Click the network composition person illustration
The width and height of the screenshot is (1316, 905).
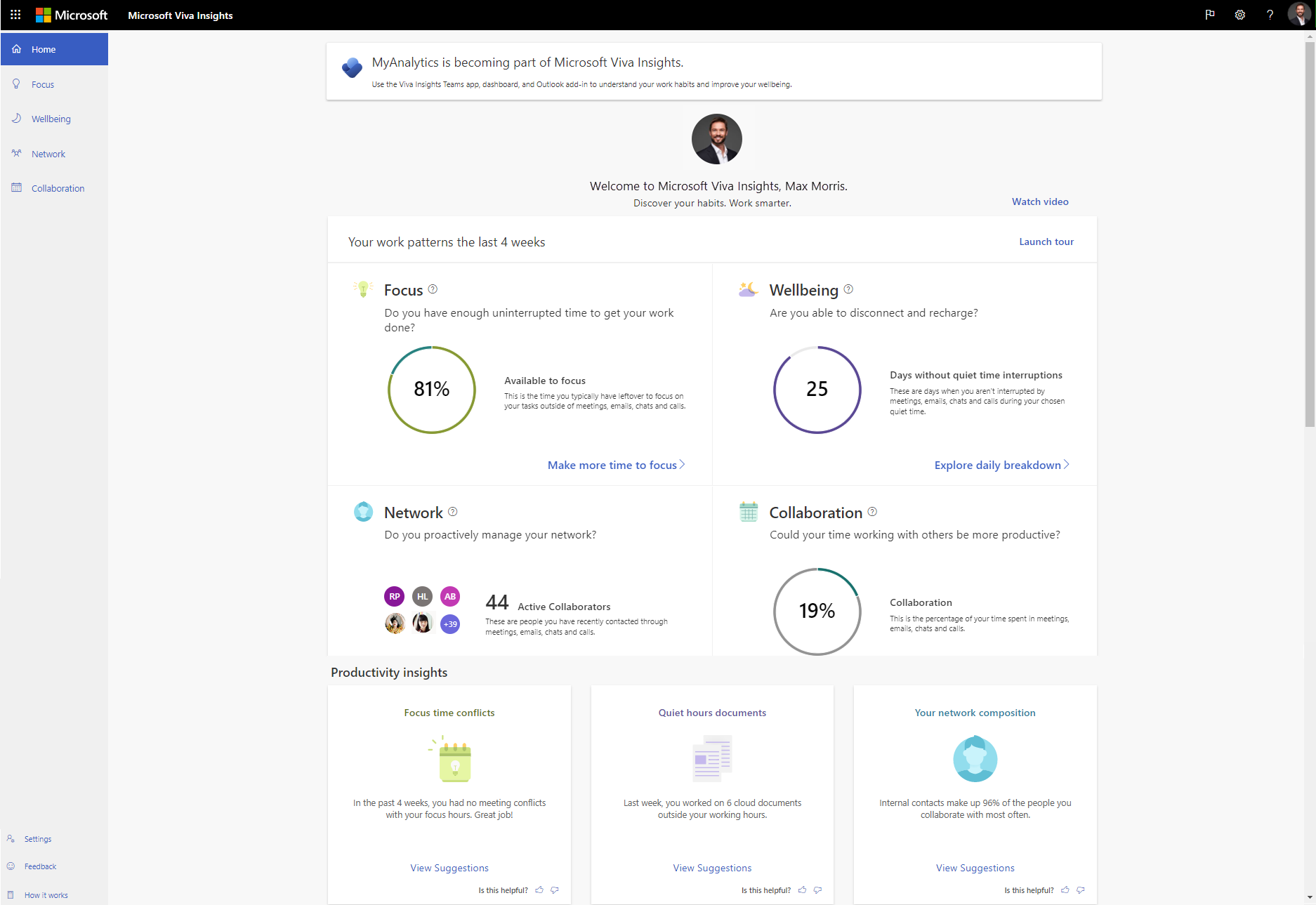coord(975,759)
